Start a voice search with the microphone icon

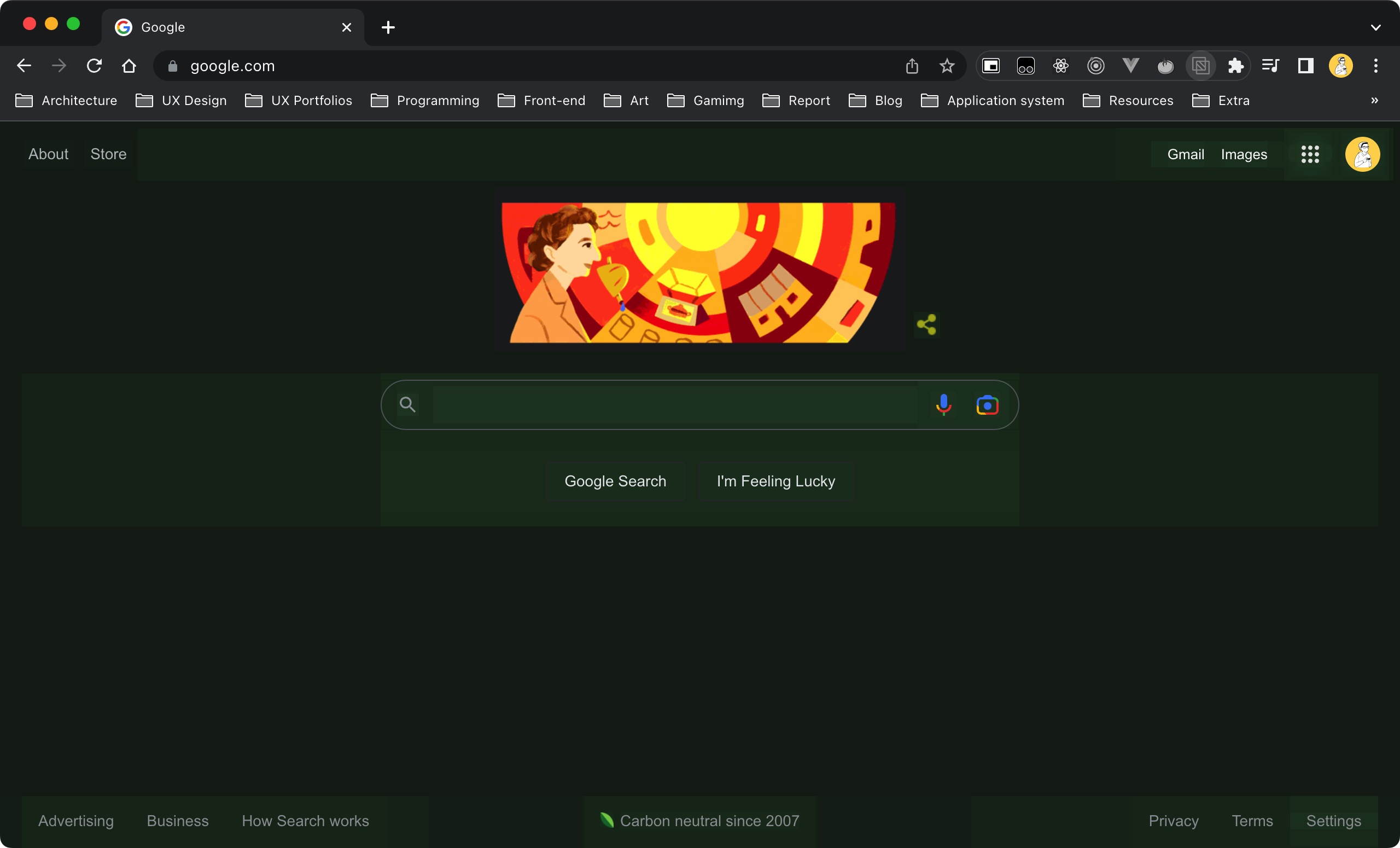click(x=943, y=404)
